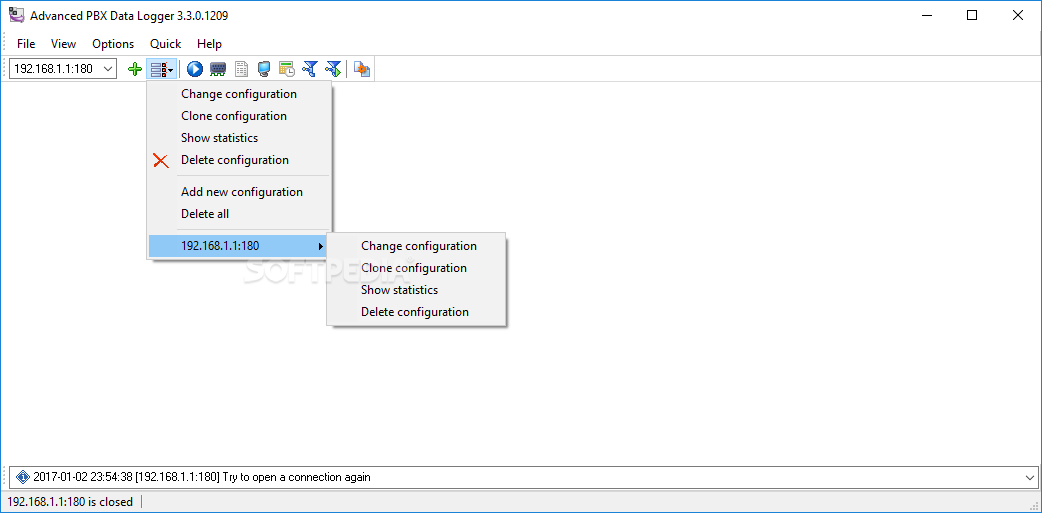Image resolution: width=1042 pixels, height=513 pixels.
Task: Open the configuration list dropdown toolbar button
Action: 162,68
